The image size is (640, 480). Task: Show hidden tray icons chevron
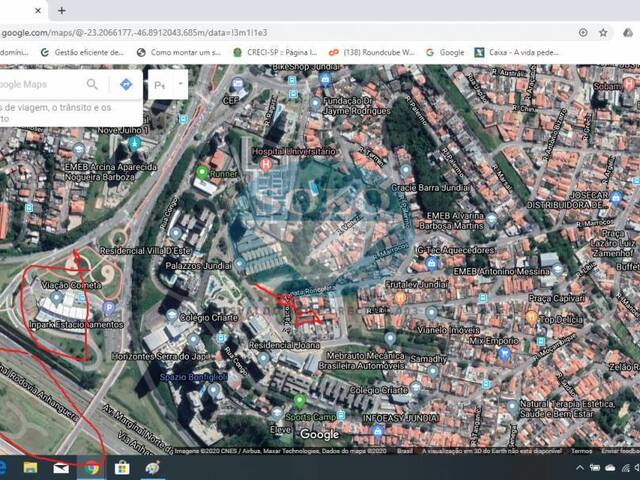click(580, 468)
